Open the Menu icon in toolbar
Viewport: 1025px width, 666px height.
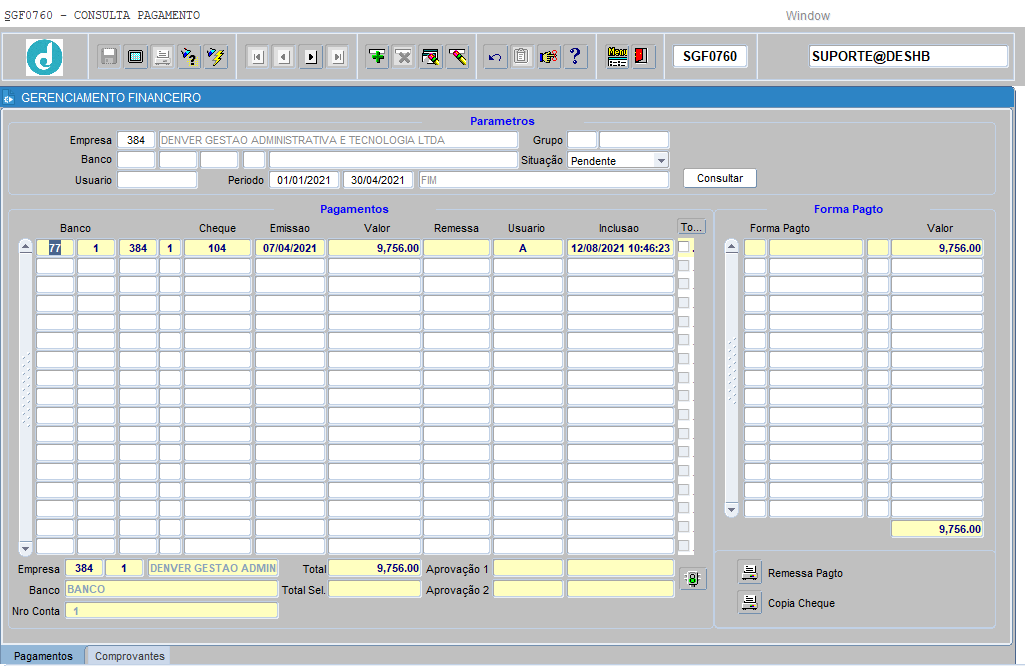617,57
